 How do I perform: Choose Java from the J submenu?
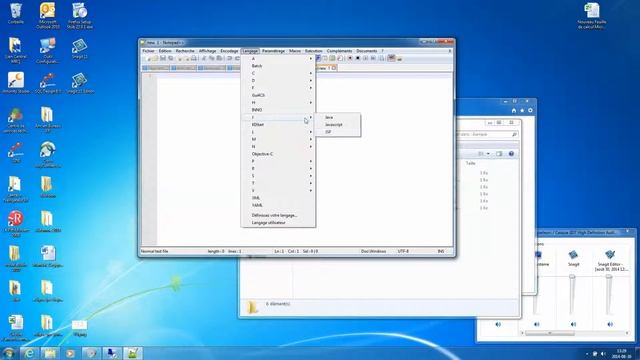pos(338,117)
